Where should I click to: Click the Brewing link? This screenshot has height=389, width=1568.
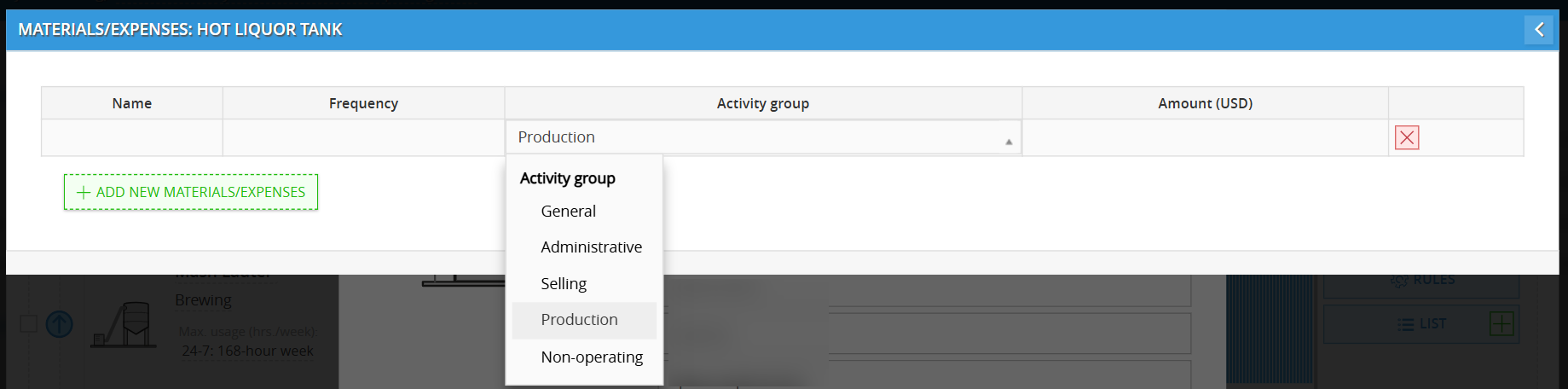pyautogui.click(x=203, y=300)
